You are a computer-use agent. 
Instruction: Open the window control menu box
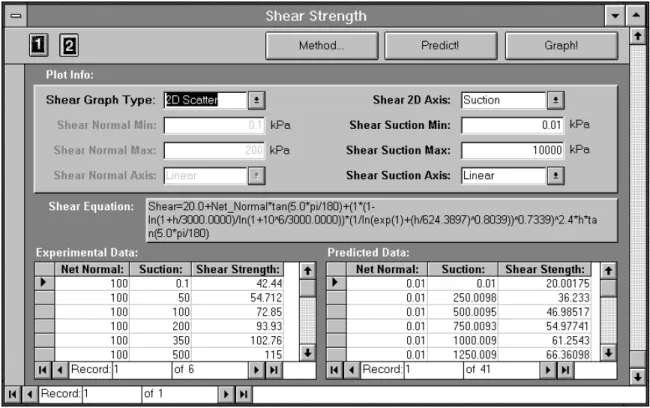coord(16,16)
